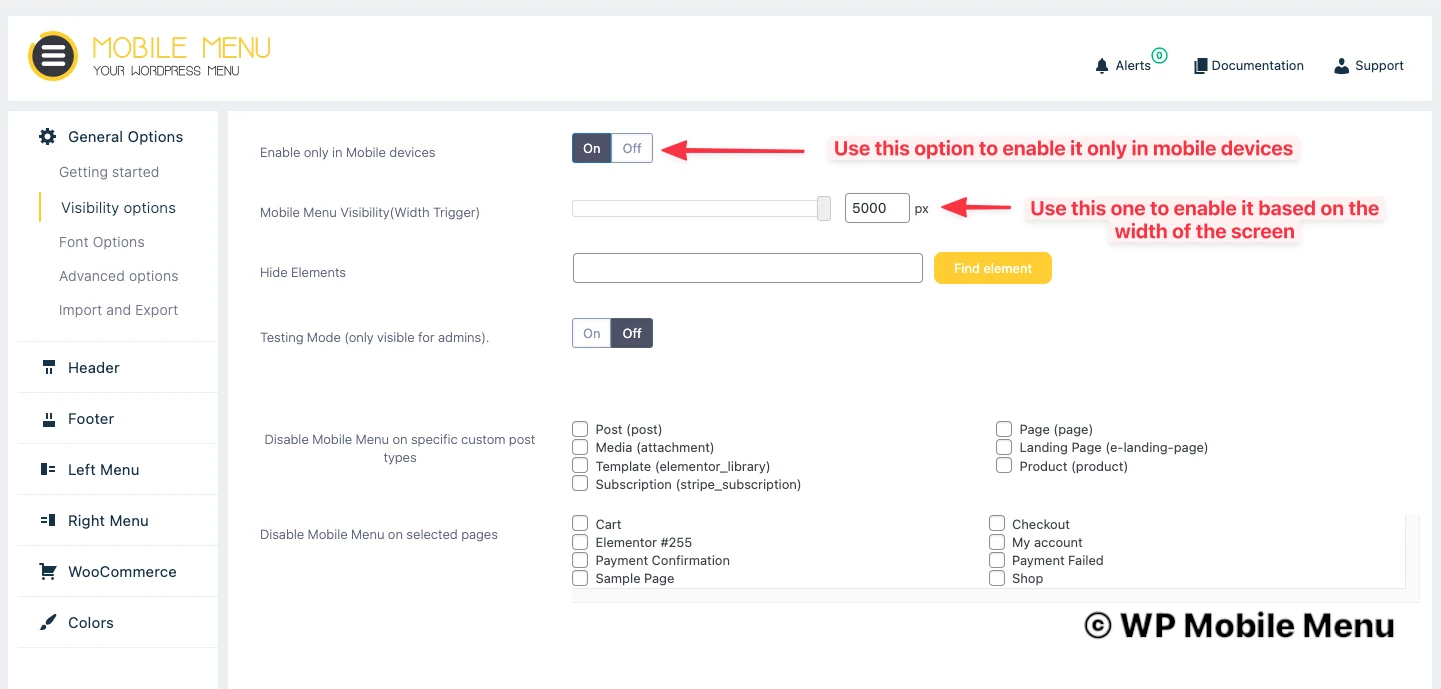Check the Product (product) post type box
1441x689 pixels.
[x=1004, y=466]
